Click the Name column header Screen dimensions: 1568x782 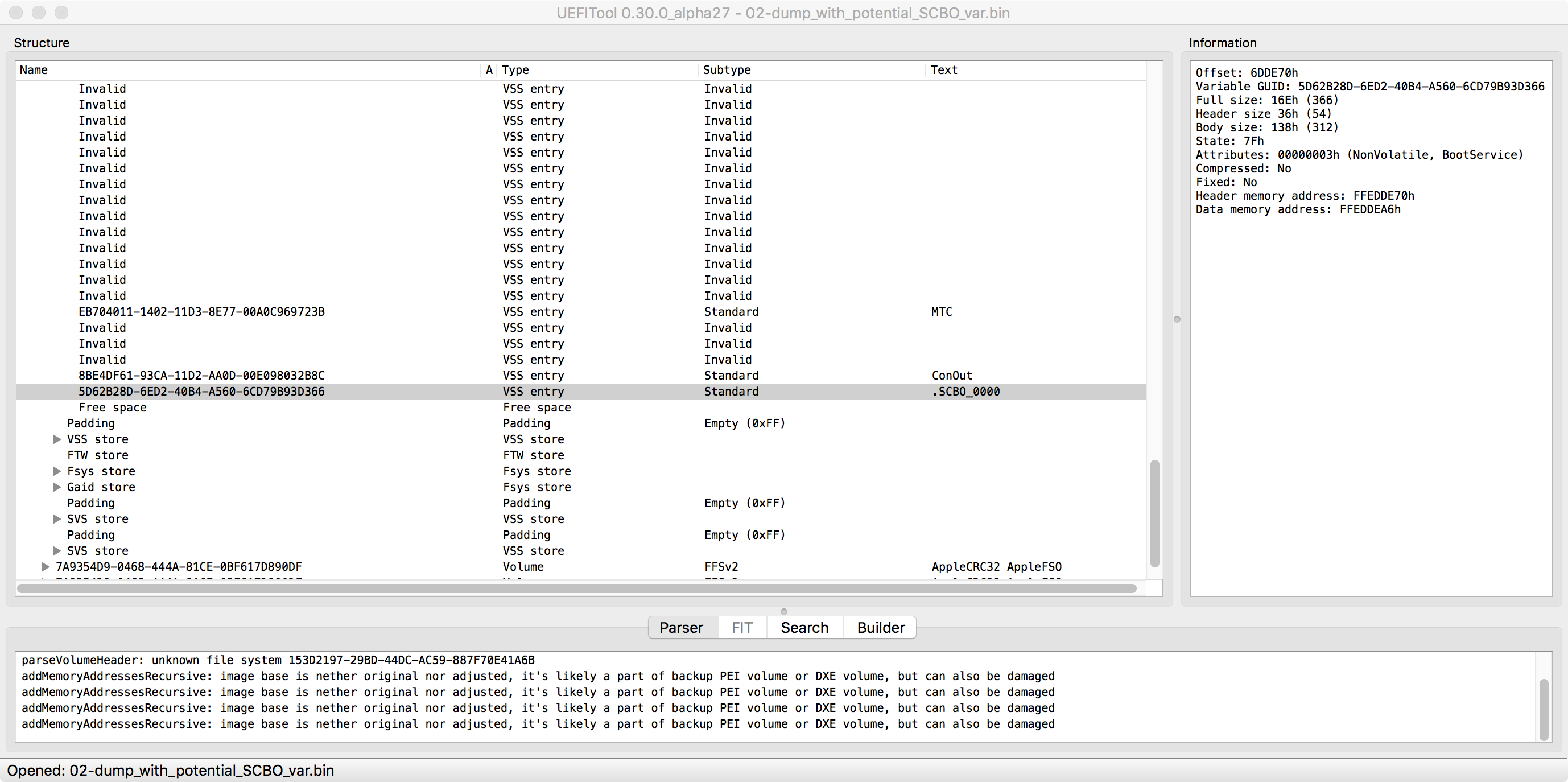pyautogui.click(x=34, y=70)
